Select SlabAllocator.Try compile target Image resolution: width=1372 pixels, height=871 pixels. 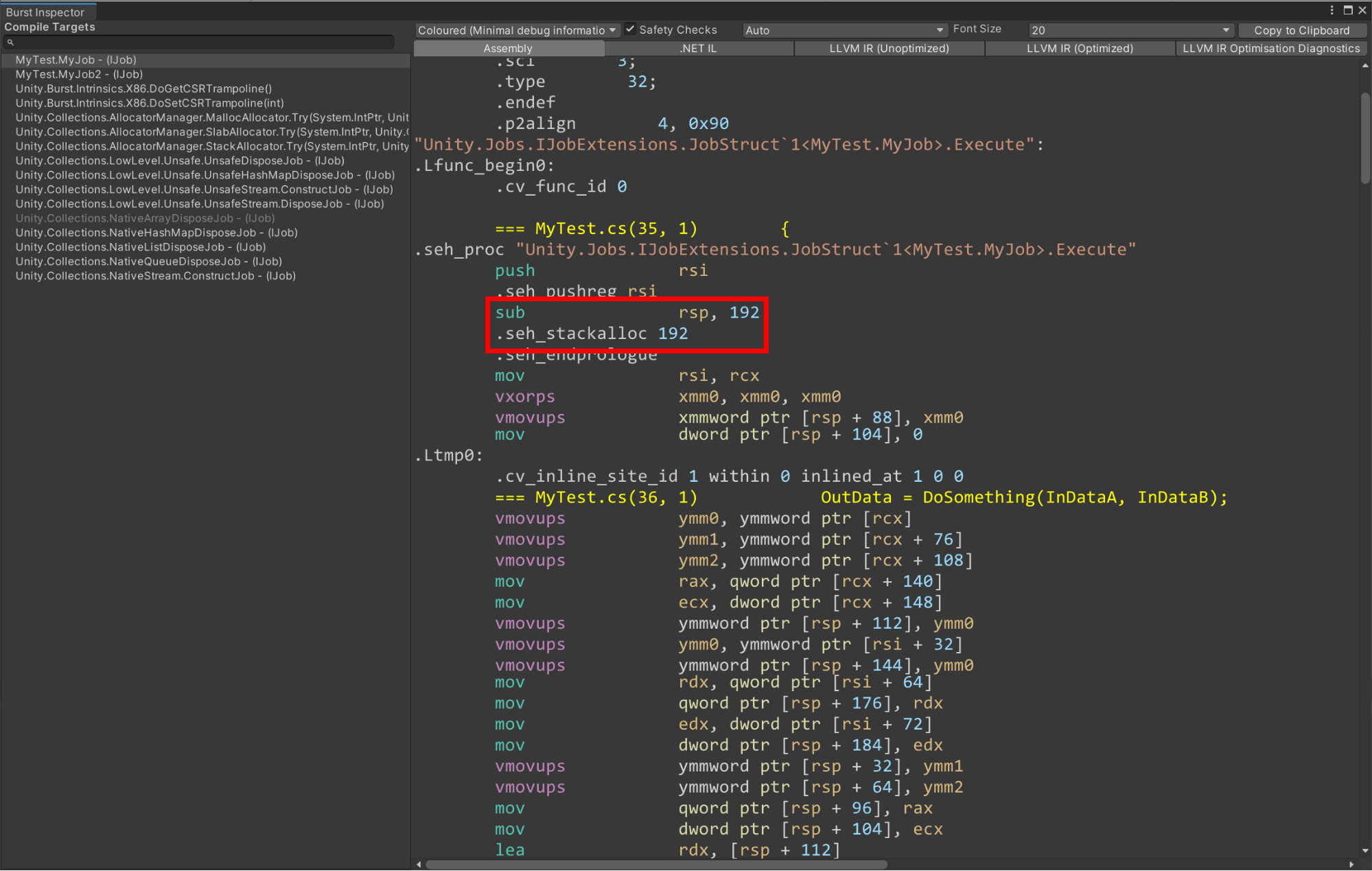coord(205,132)
